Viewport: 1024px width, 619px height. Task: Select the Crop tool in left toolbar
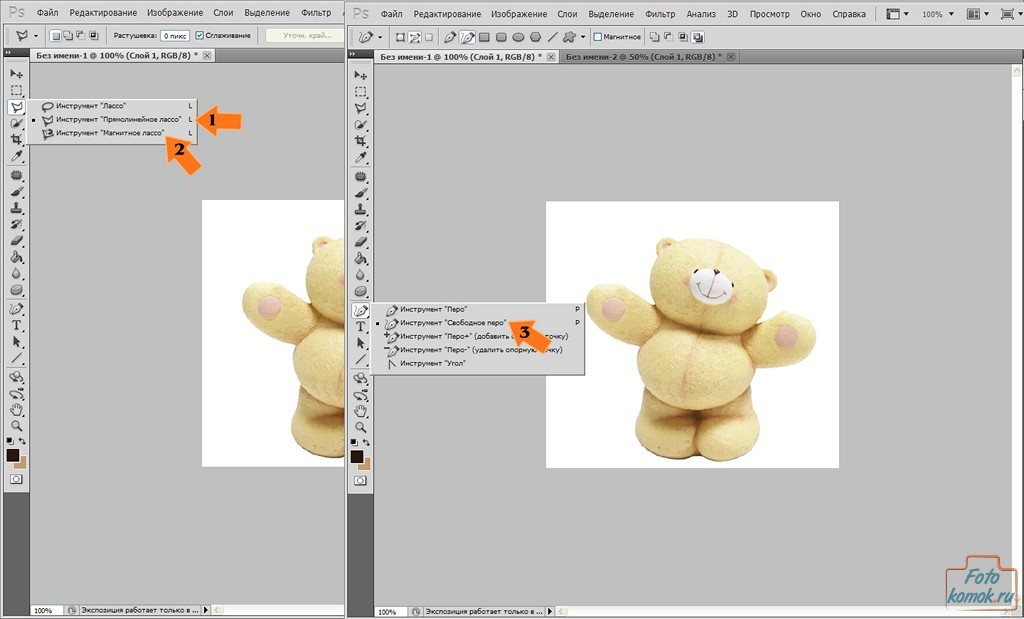point(16,140)
